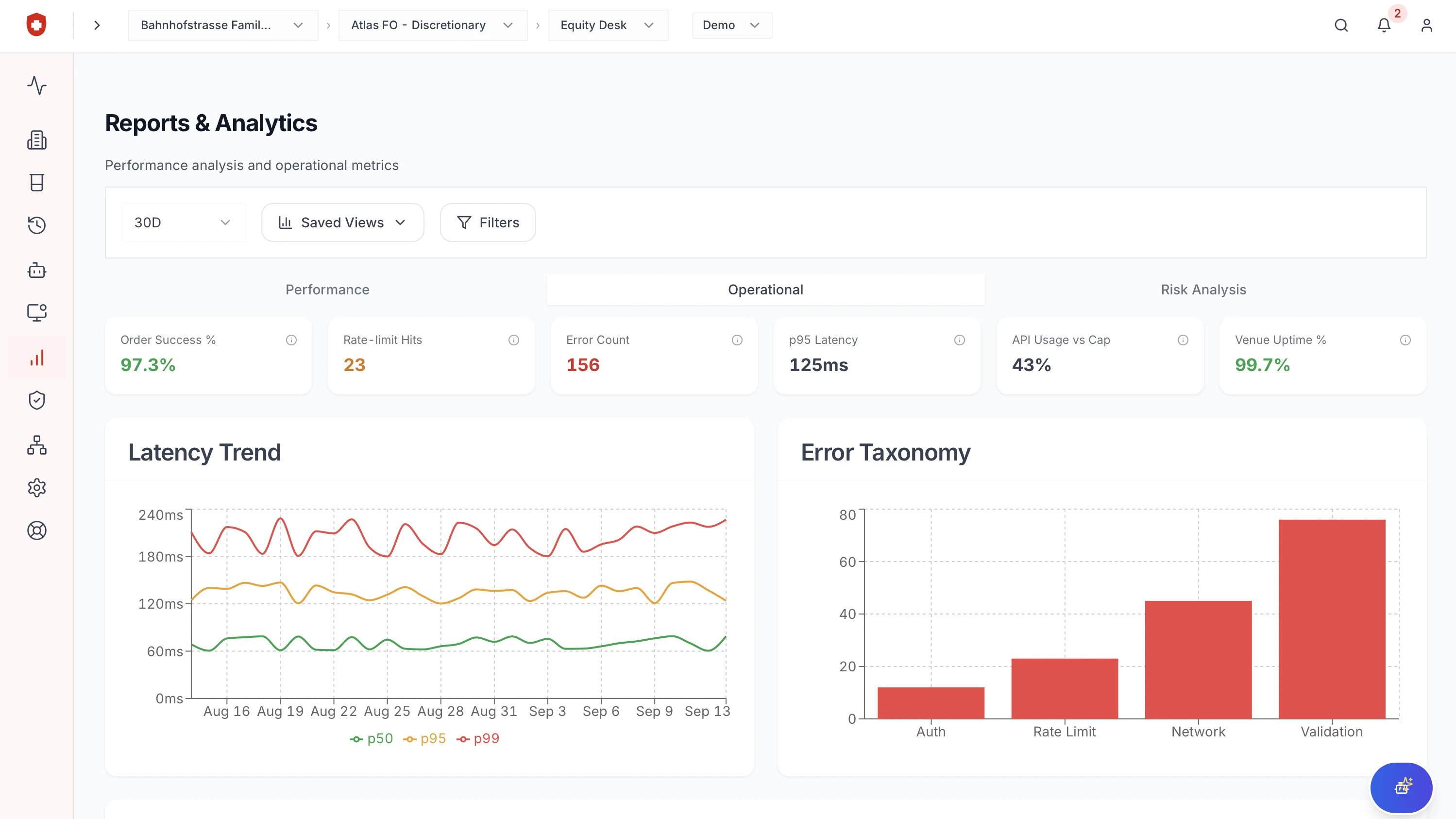Expand the Saved Views dropdown
The width and height of the screenshot is (1456, 819).
click(x=342, y=222)
